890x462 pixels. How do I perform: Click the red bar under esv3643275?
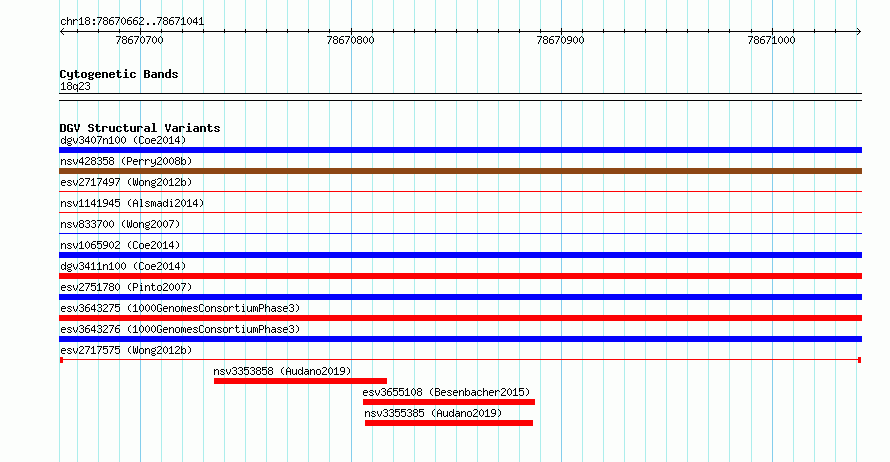click(x=460, y=318)
